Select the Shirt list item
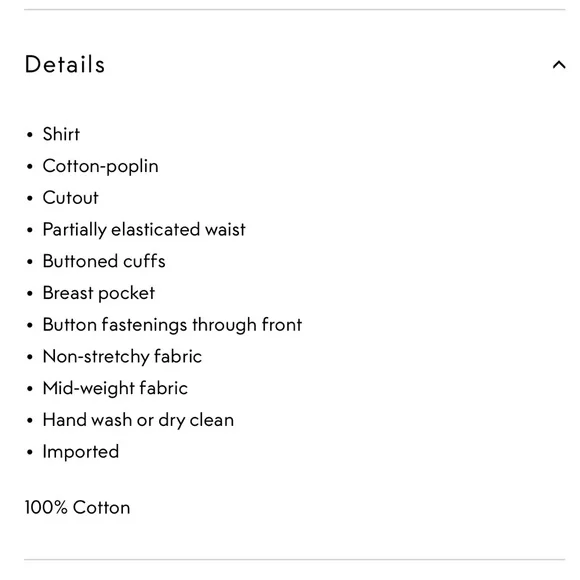The image size is (580, 580). pyautogui.click(x=61, y=134)
